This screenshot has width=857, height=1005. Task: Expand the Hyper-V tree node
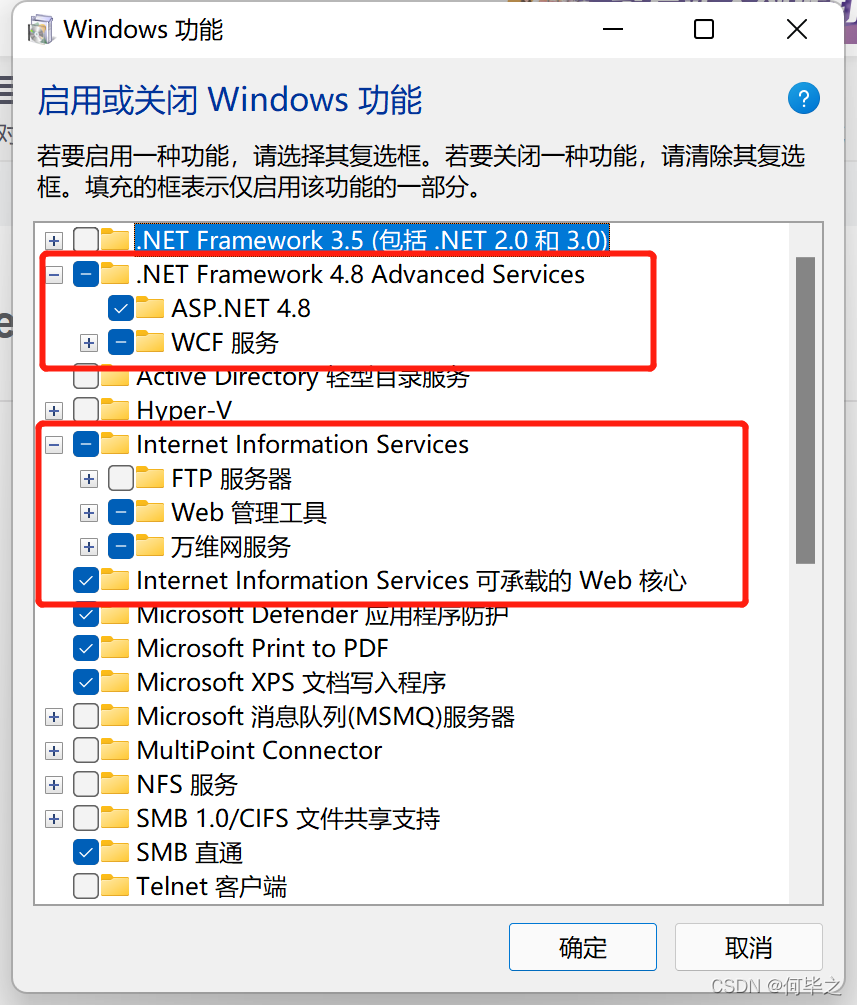[x=53, y=410]
